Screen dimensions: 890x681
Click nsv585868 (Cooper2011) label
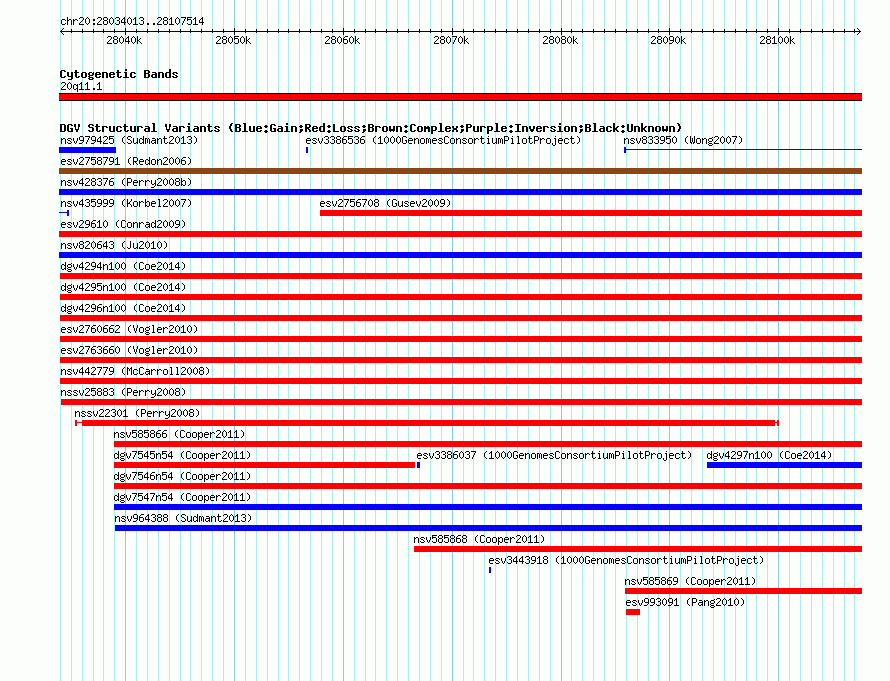[479, 539]
